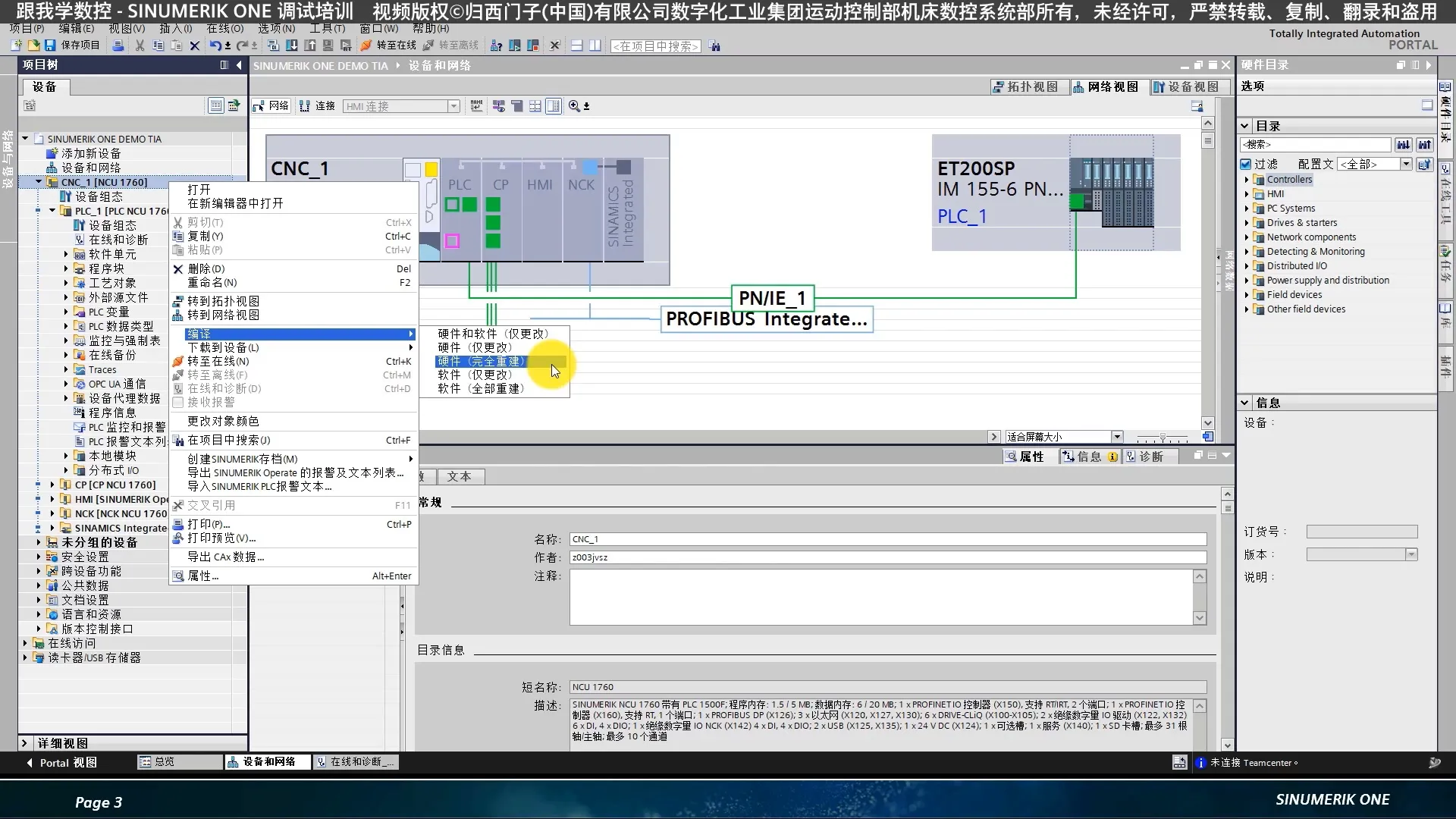Click the download to device icon

coord(291,45)
